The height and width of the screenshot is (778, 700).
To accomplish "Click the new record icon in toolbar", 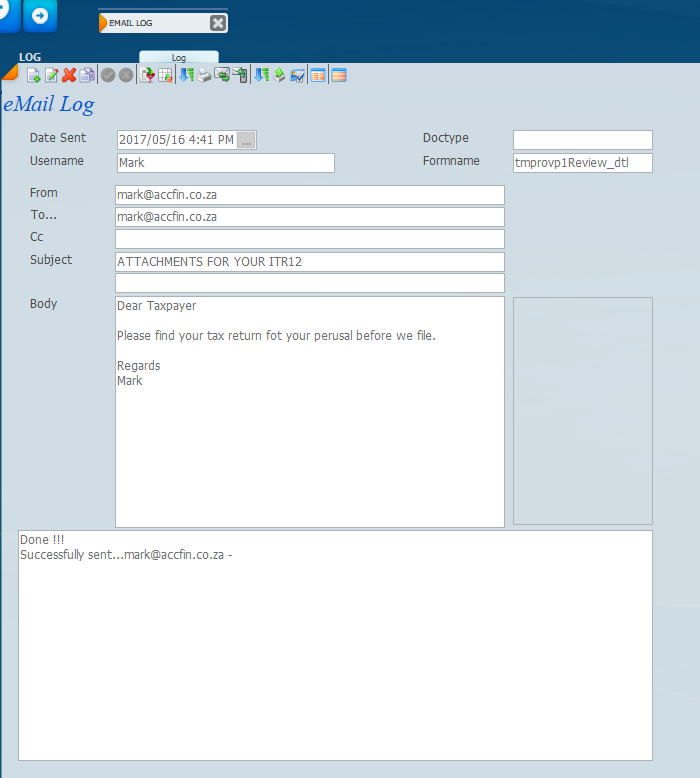I will [x=33, y=75].
